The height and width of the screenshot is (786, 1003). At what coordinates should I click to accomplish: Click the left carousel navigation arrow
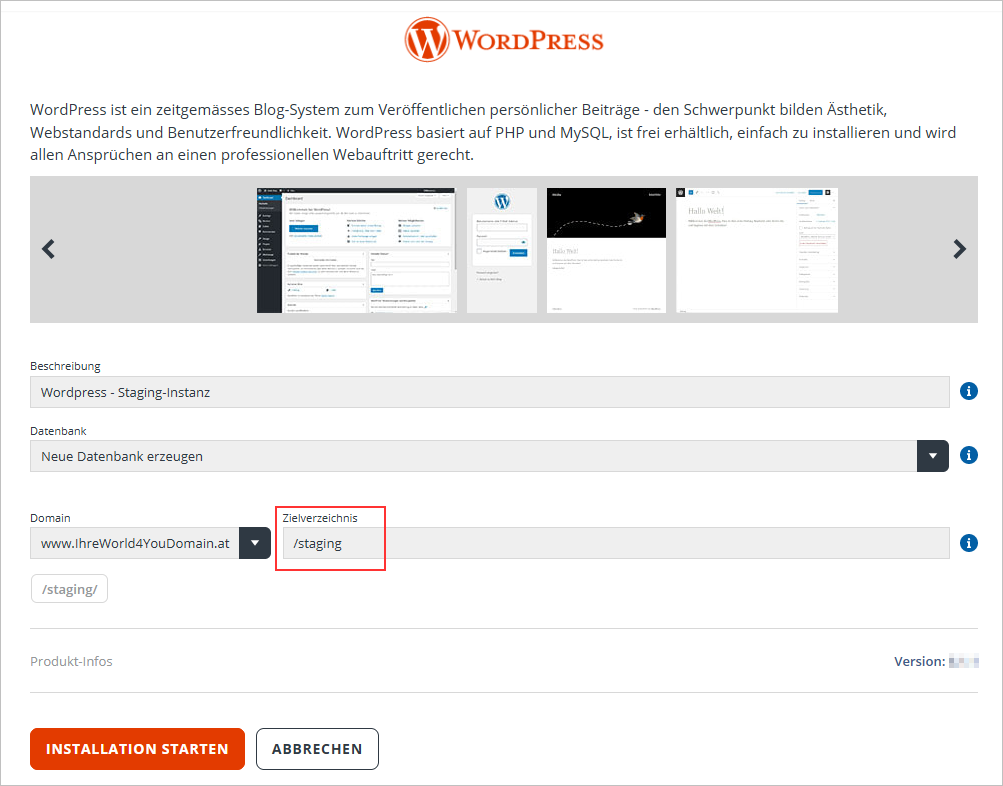click(x=48, y=248)
